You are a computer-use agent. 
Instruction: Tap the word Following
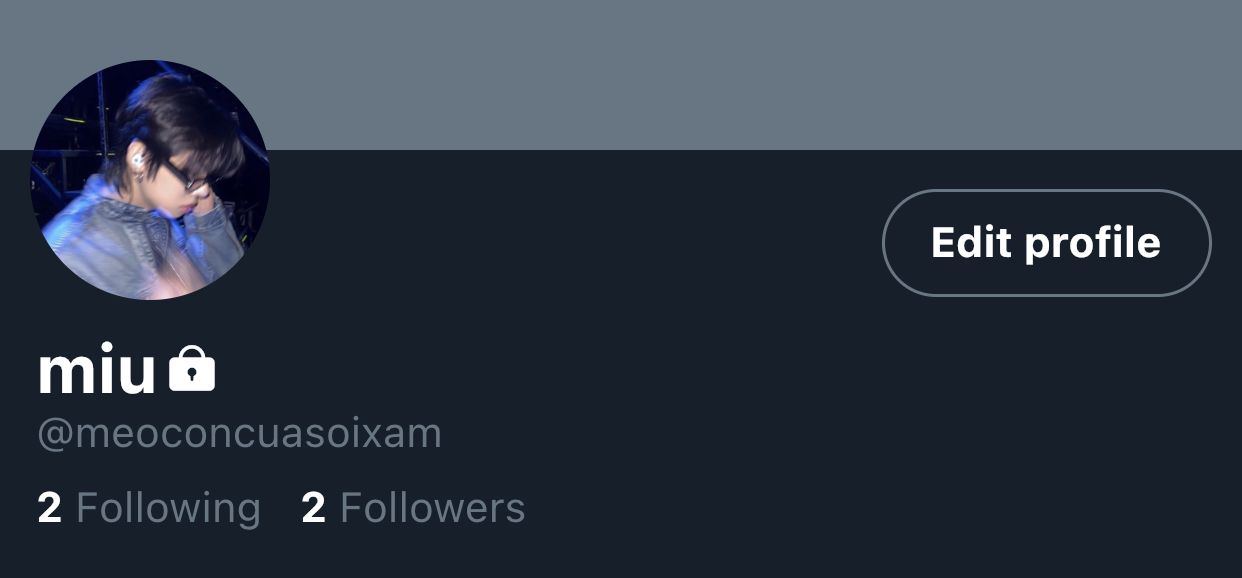point(168,508)
